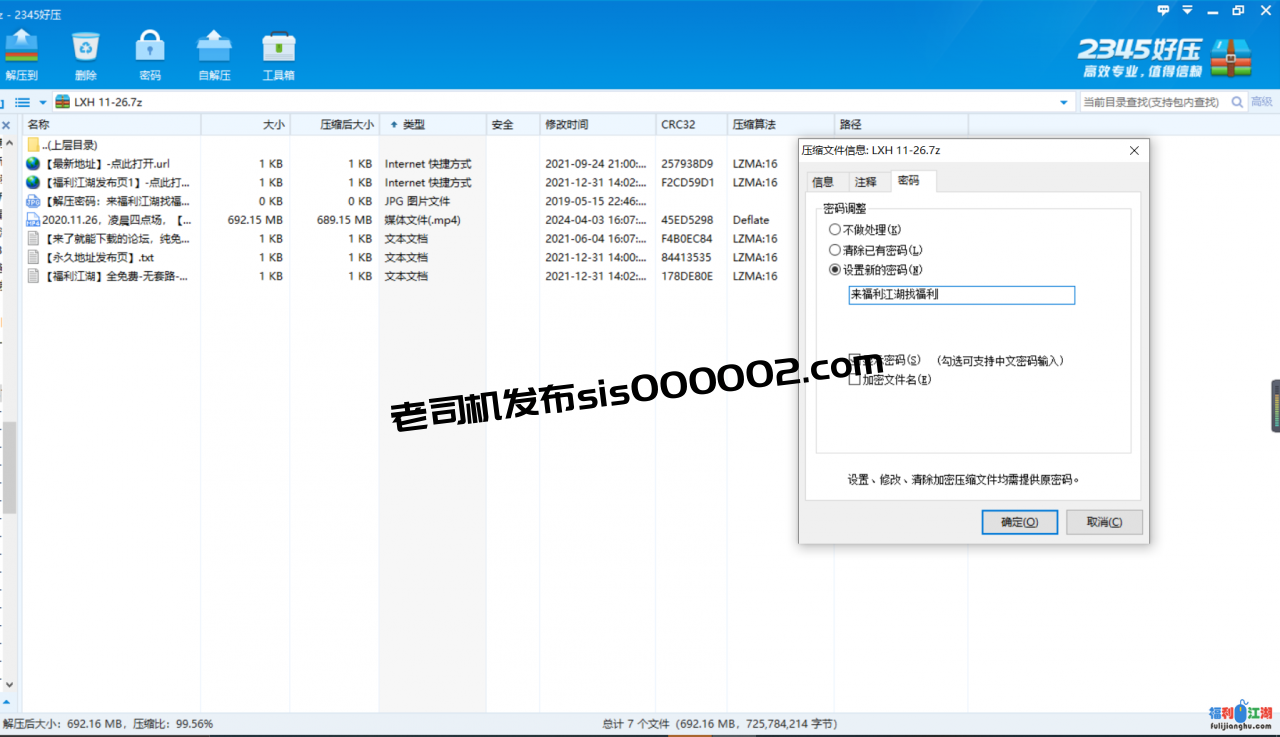The height and width of the screenshot is (737, 1280).
Task: Select the 2020.11.26 mp4 media file icon
Action: click(33, 220)
